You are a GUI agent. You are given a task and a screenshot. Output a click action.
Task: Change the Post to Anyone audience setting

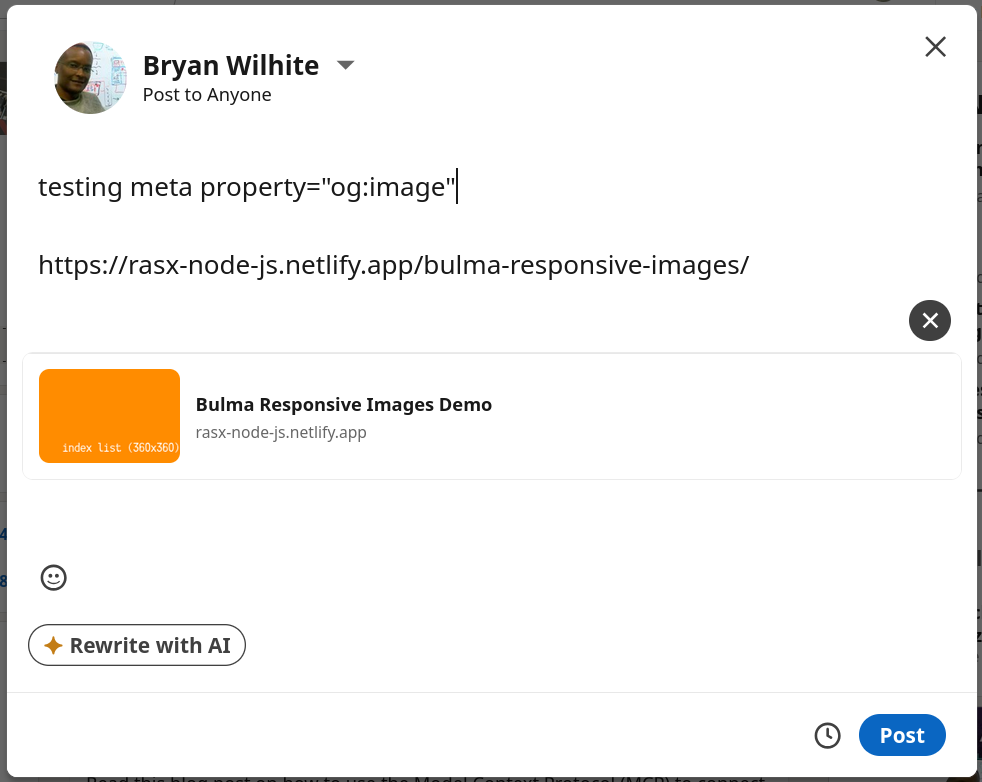pyautogui.click(x=207, y=94)
